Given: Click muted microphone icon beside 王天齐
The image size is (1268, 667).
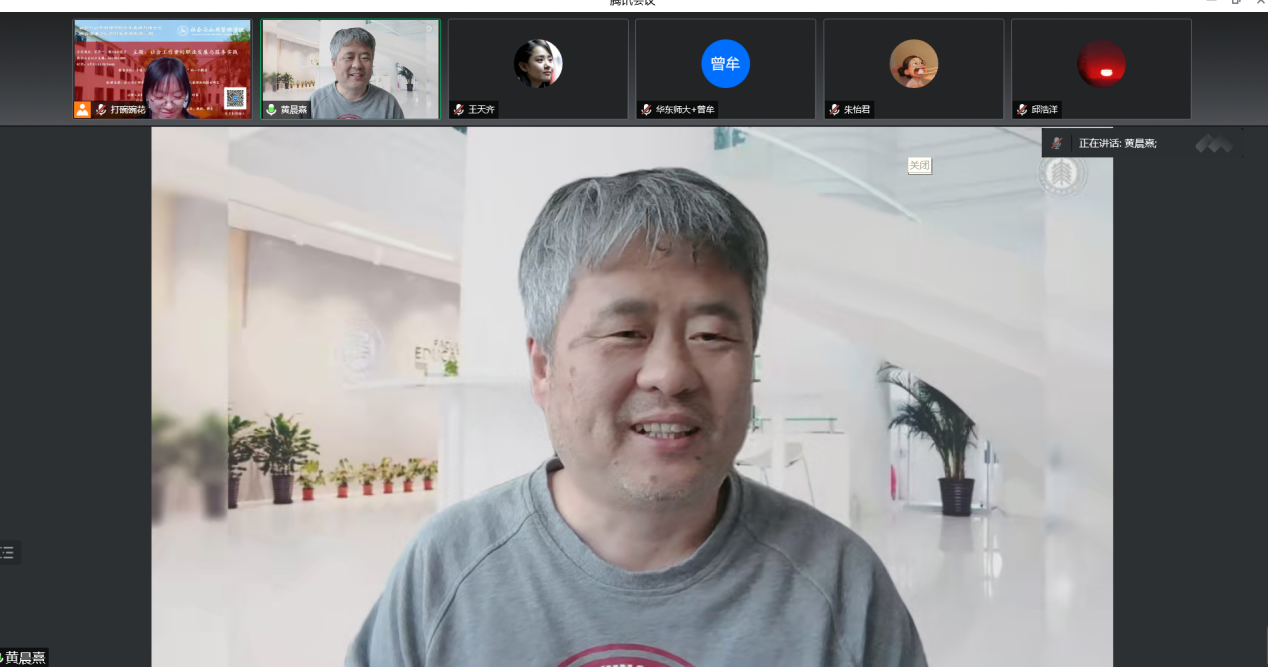Looking at the screenshot, I should tap(458, 110).
